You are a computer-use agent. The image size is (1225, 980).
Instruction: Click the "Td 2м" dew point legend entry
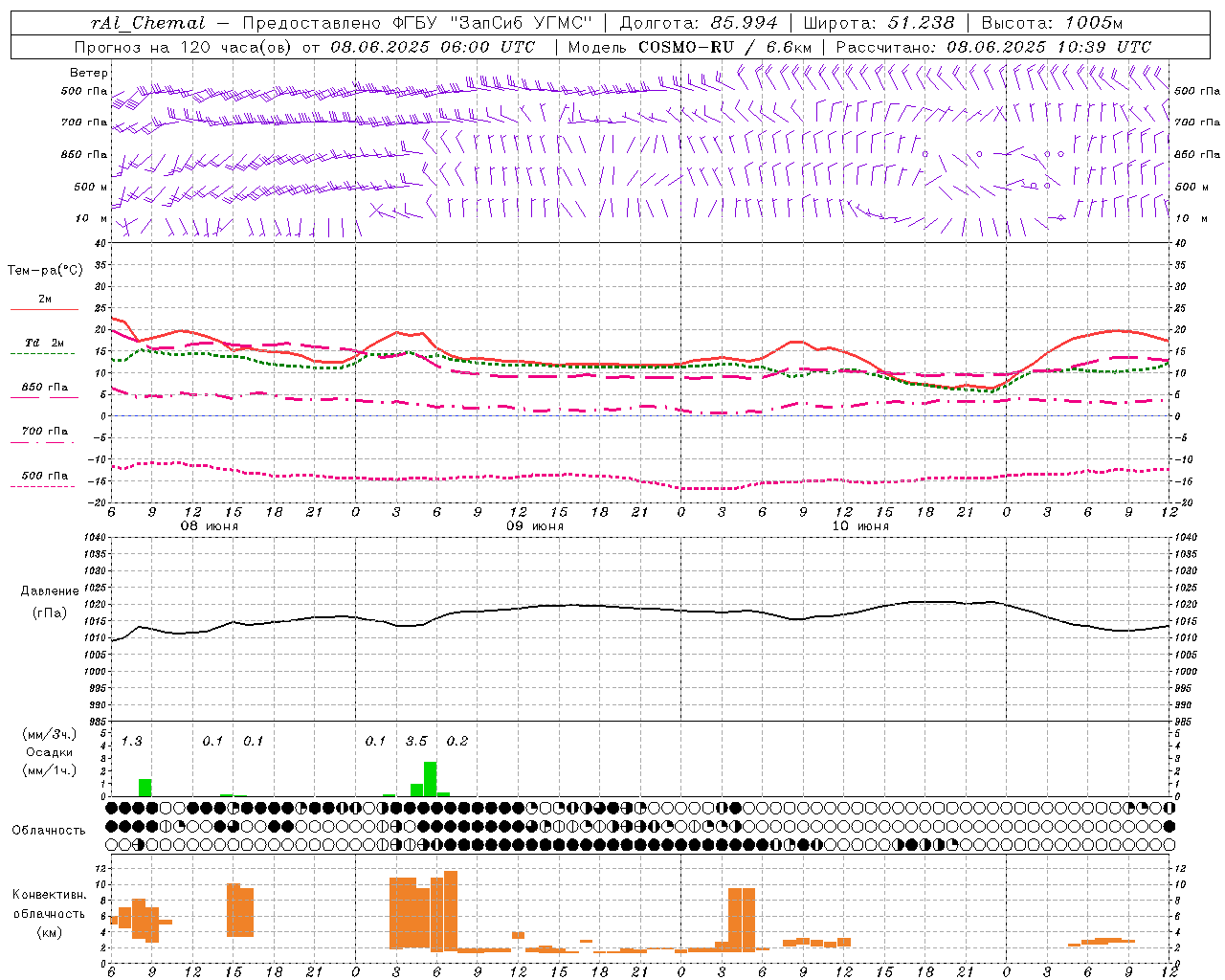pyautogui.click(x=44, y=343)
